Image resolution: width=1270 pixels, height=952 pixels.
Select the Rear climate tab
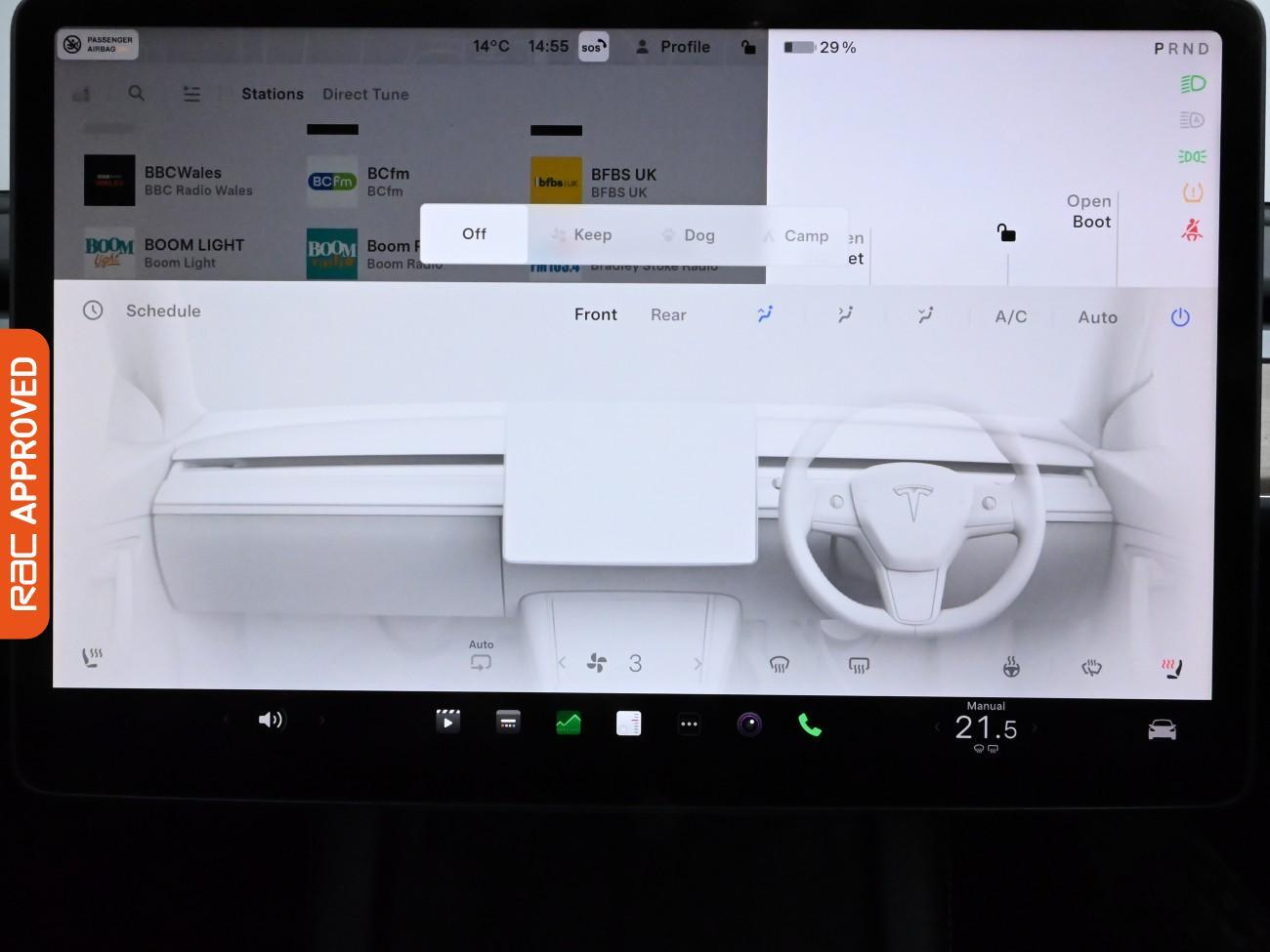tap(668, 314)
